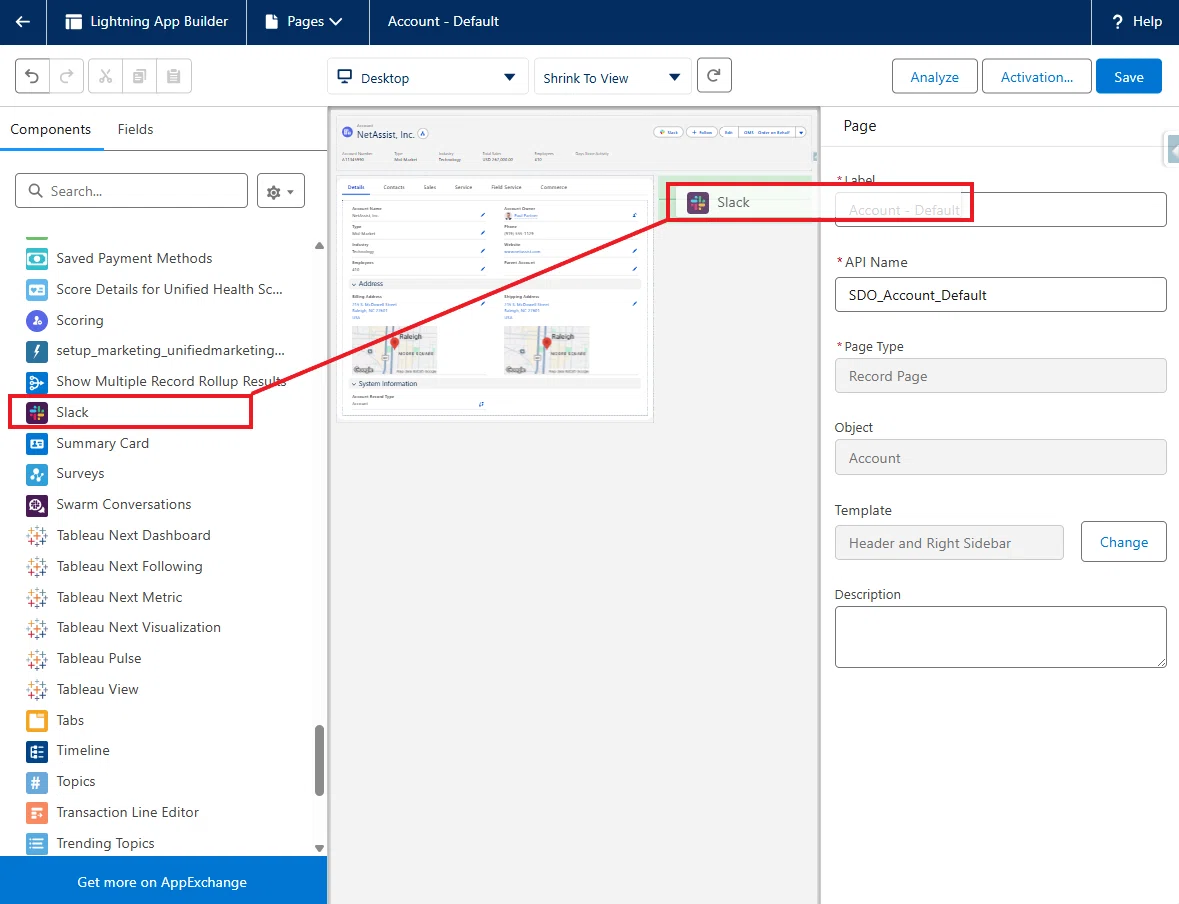Select the Commerce tab in canvas
The width and height of the screenshot is (1179, 904).
coord(553,187)
